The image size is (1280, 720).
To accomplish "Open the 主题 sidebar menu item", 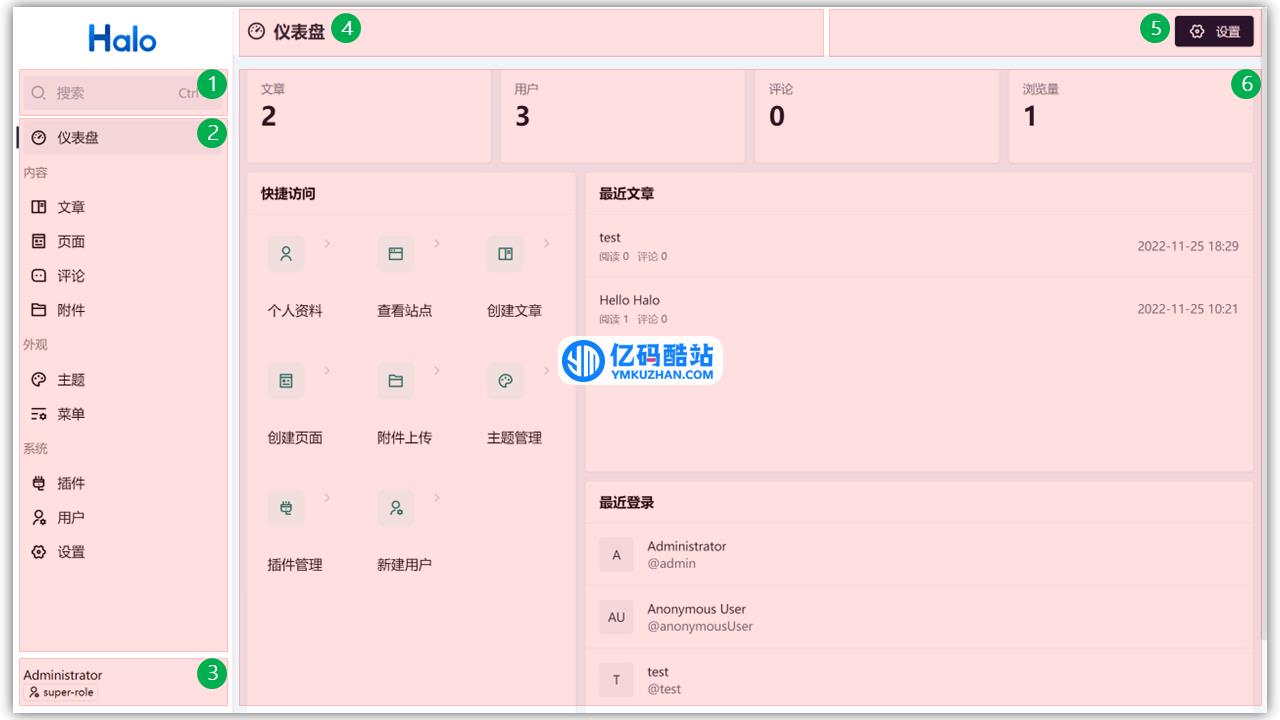I will click(x=122, y=380).
